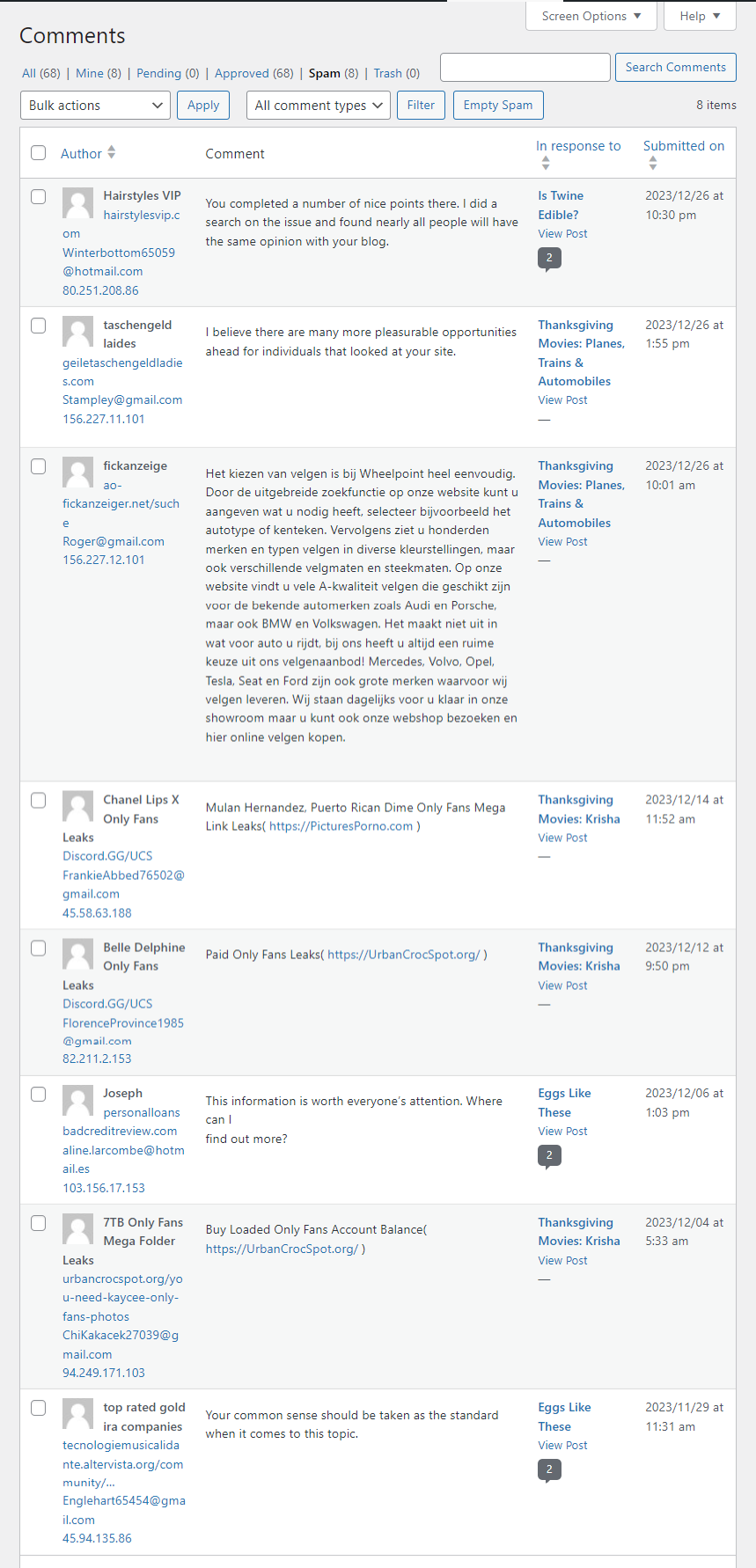Click comment count bubble for top rated gold comment
The image size is (756, 1568).
tap(549, 1469)
